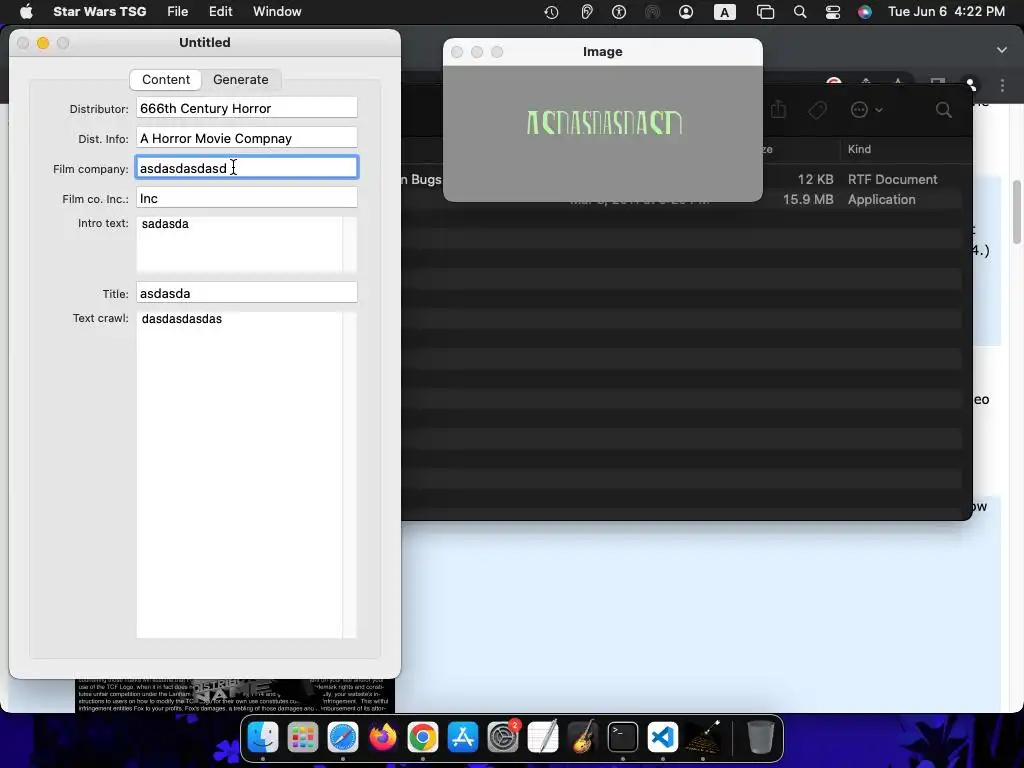1024x768 pixels.
Task: Click the Film co. Inc. field
Action: (x=247, y=198)
